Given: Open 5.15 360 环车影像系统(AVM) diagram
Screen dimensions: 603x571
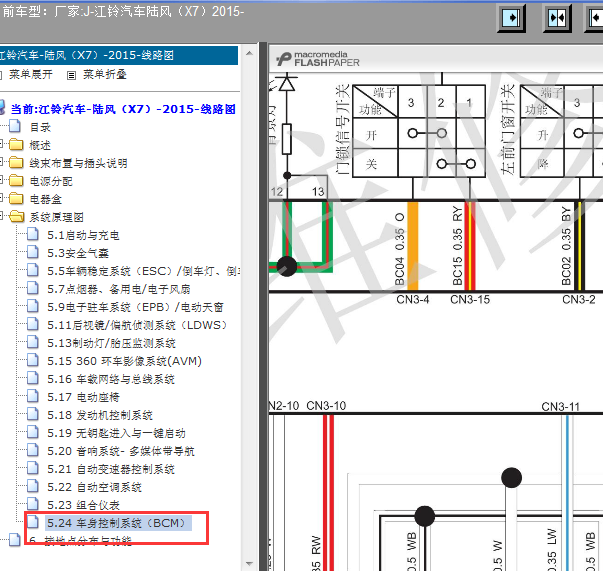Looking at the screenshot, I should click(125, 361).
